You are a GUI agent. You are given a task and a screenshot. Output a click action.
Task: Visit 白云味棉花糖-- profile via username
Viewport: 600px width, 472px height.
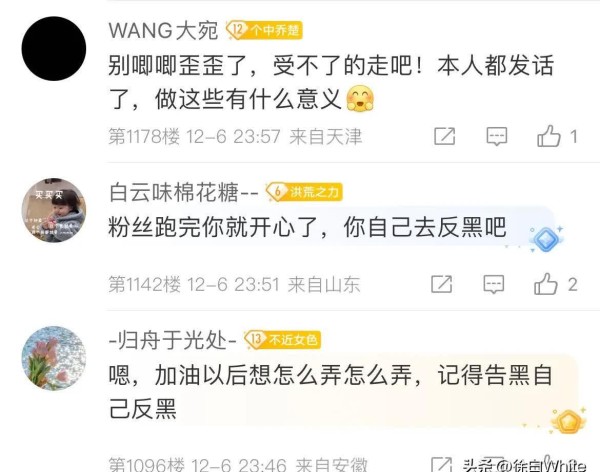[x=184, y=192]
